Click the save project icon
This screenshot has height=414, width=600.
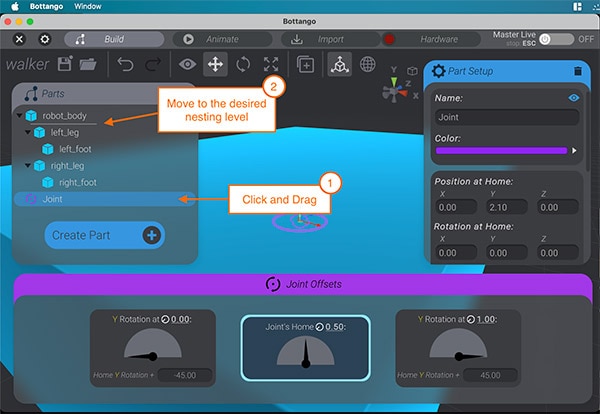[66, 64]
